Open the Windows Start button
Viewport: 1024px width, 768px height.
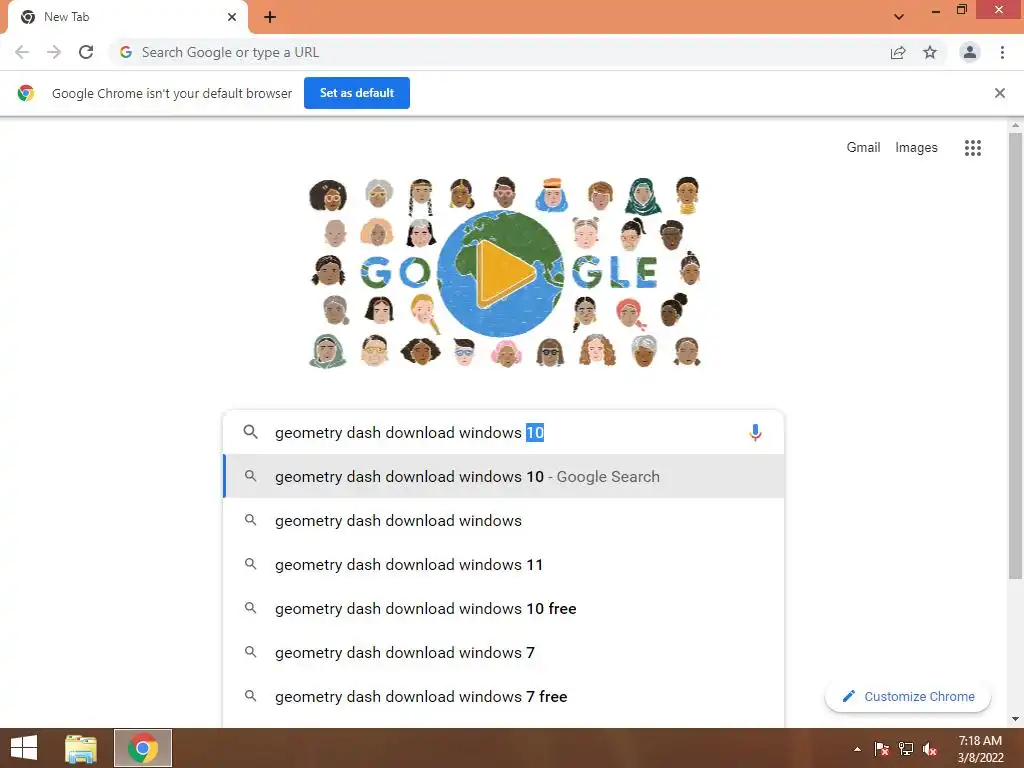(x=24, y=748)
